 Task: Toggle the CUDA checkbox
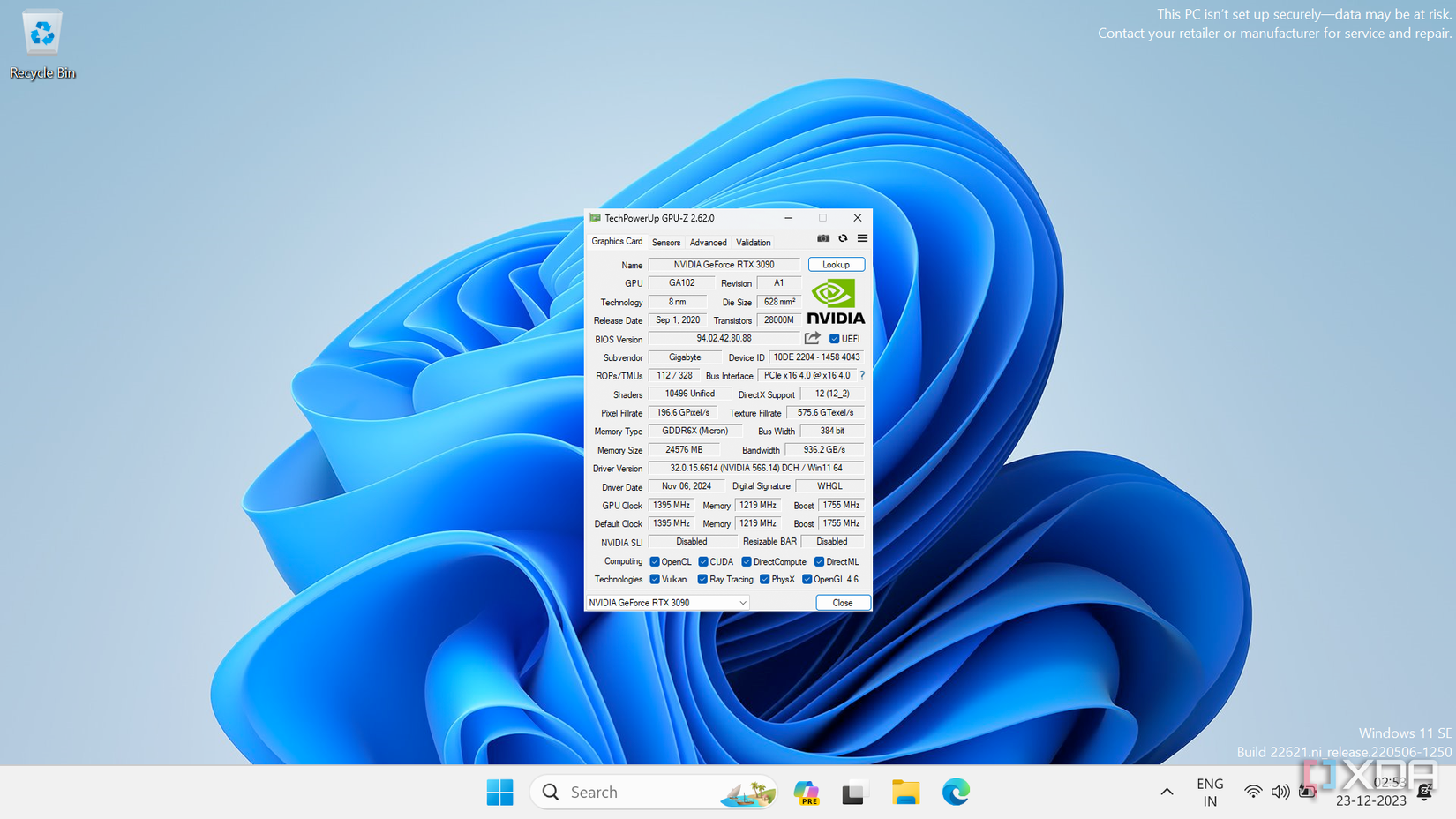[x=703, y=562]
